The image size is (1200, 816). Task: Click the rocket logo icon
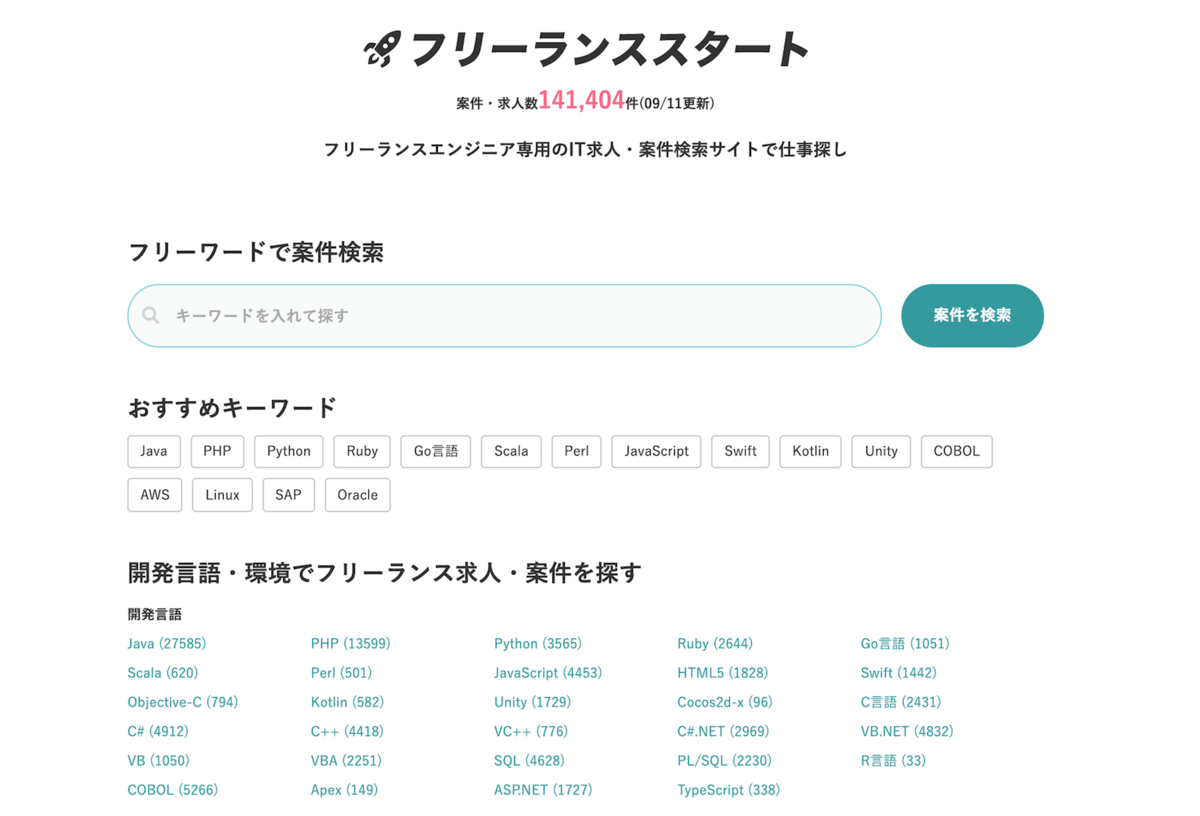point(382,49)
